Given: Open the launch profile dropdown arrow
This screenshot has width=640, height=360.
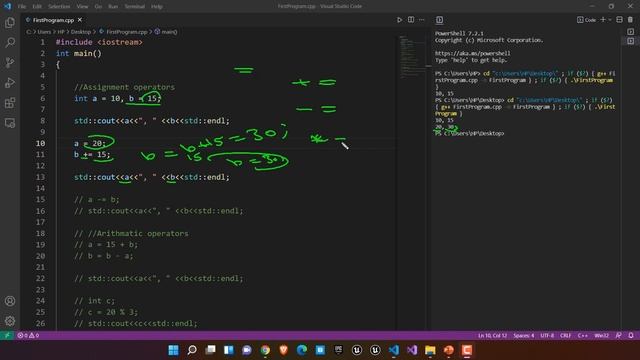Looking at the screenshot, I should pyautogui.click(x=610, y=20).
